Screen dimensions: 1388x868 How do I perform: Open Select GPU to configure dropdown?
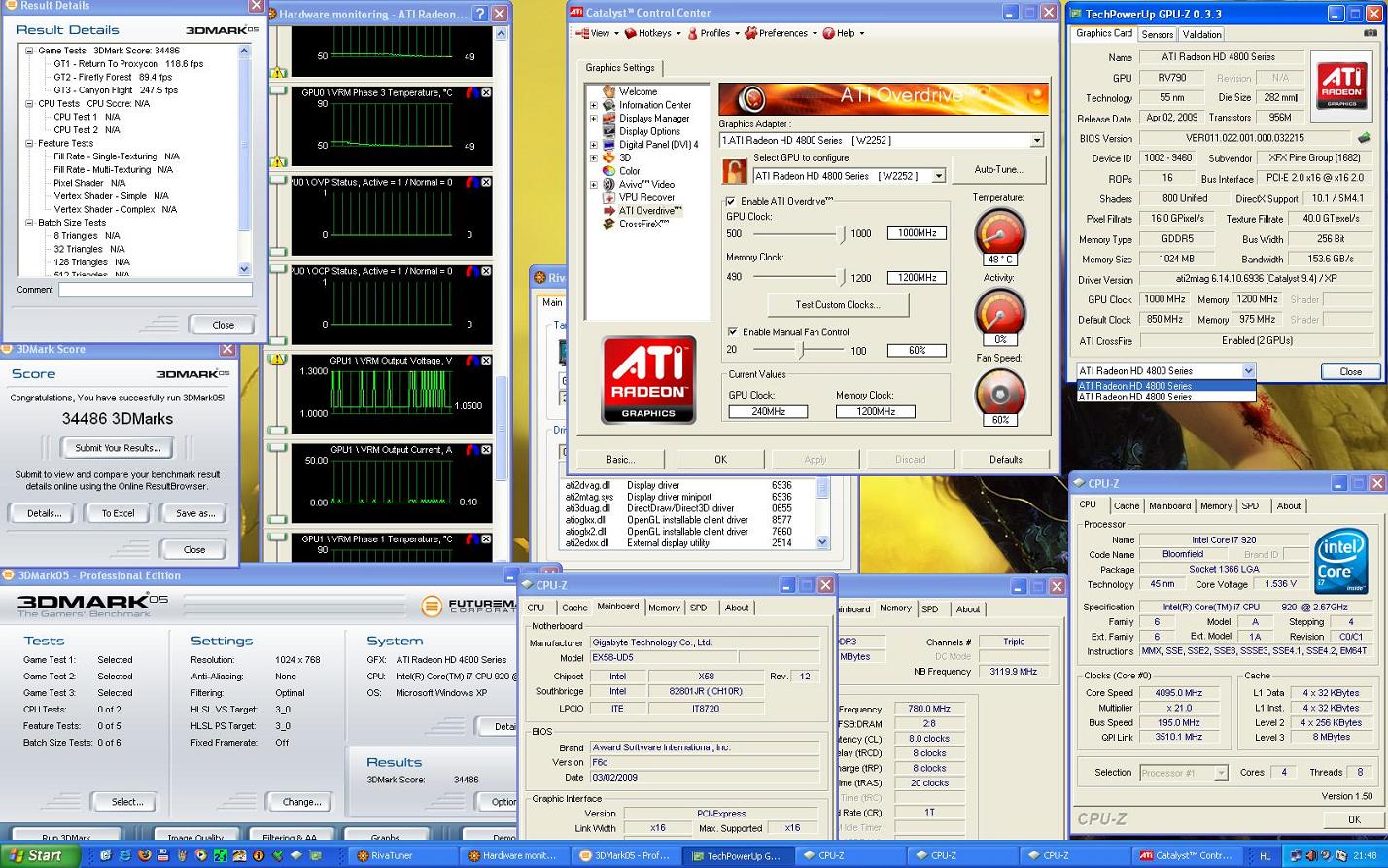938,176
